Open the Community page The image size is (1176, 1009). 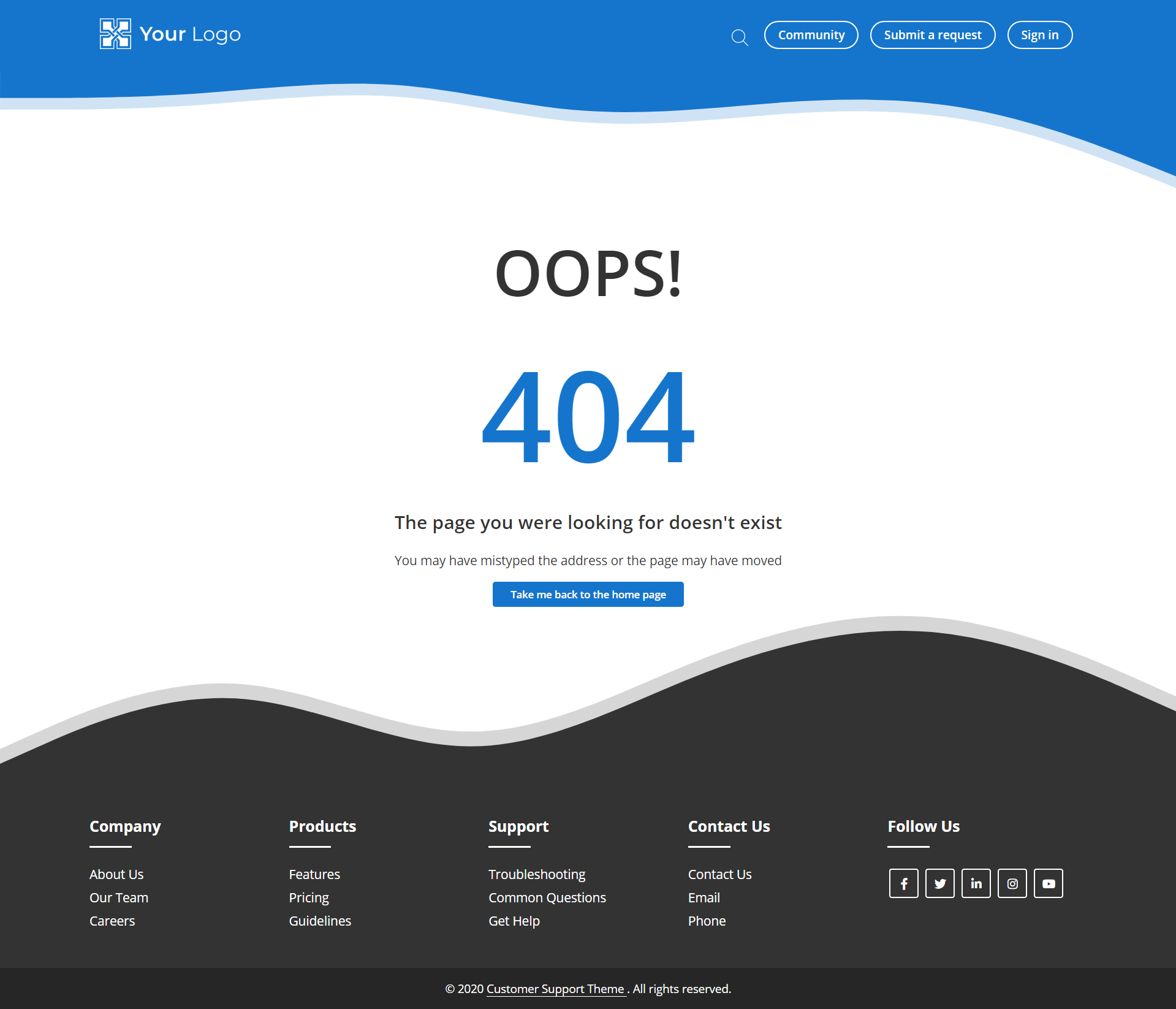pos(811,35)
